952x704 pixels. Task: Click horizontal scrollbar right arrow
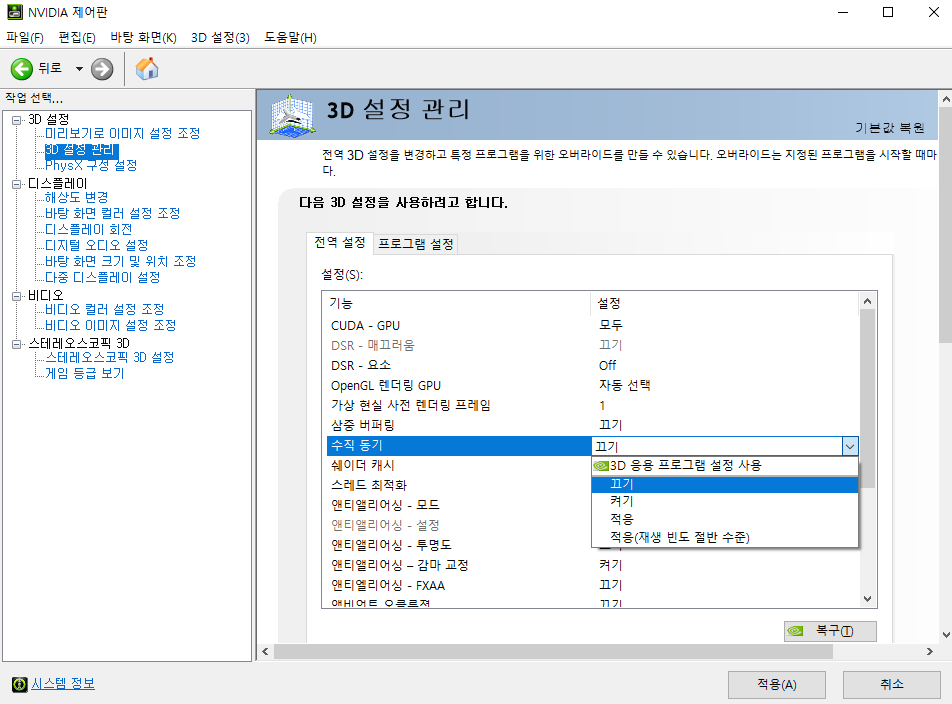930,652
